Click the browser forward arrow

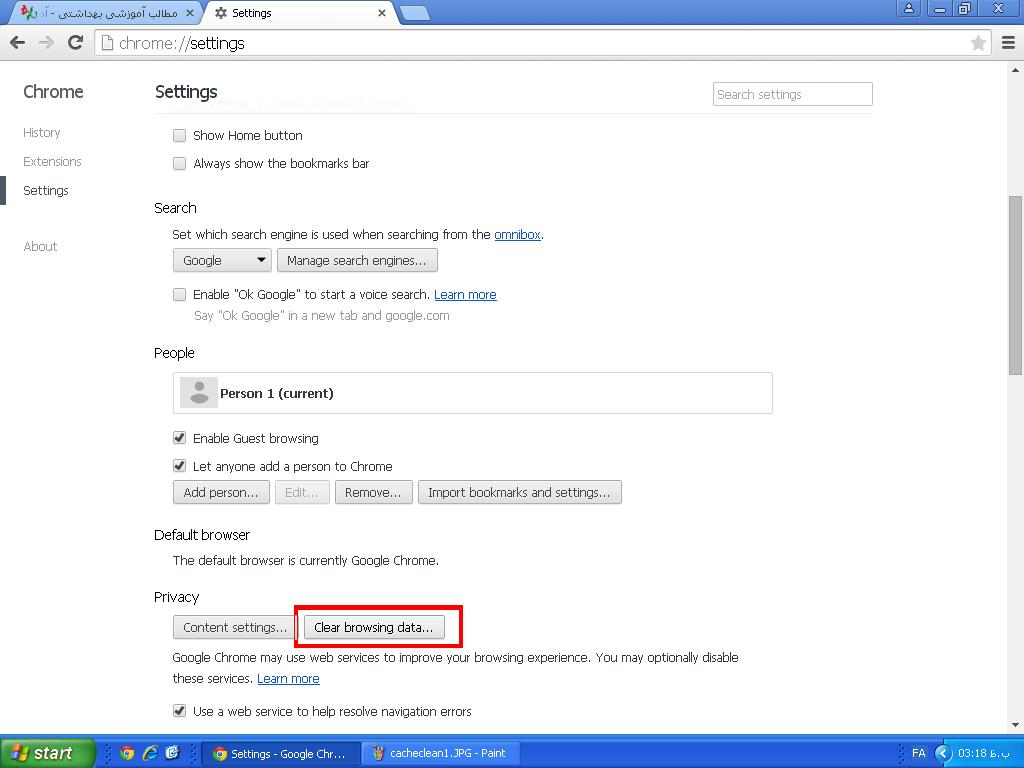click(46, 43)
